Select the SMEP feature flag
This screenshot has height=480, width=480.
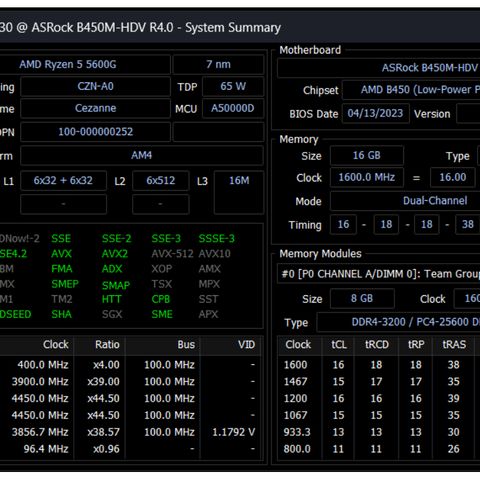click(65, 284)
